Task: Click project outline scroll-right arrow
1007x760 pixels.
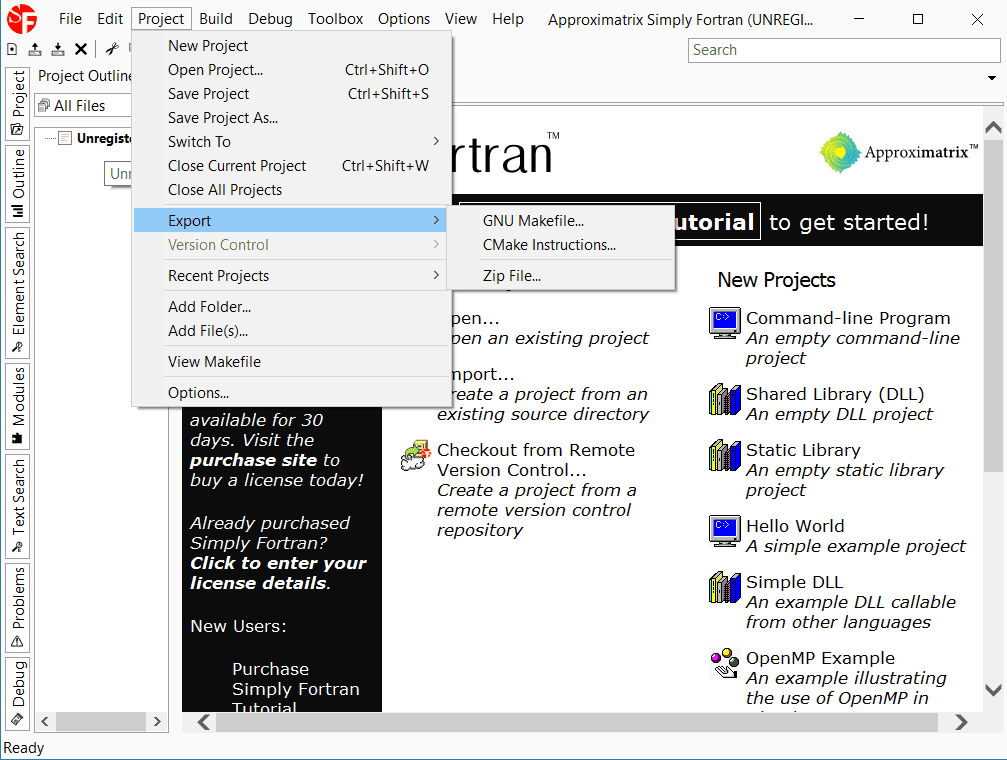Action: pos(157,721)
